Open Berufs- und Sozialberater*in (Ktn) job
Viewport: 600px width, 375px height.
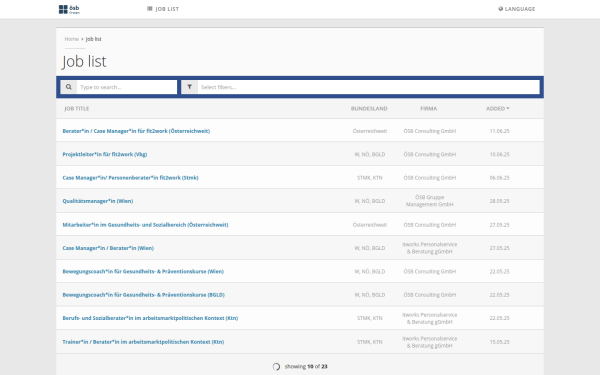[150, 318]
